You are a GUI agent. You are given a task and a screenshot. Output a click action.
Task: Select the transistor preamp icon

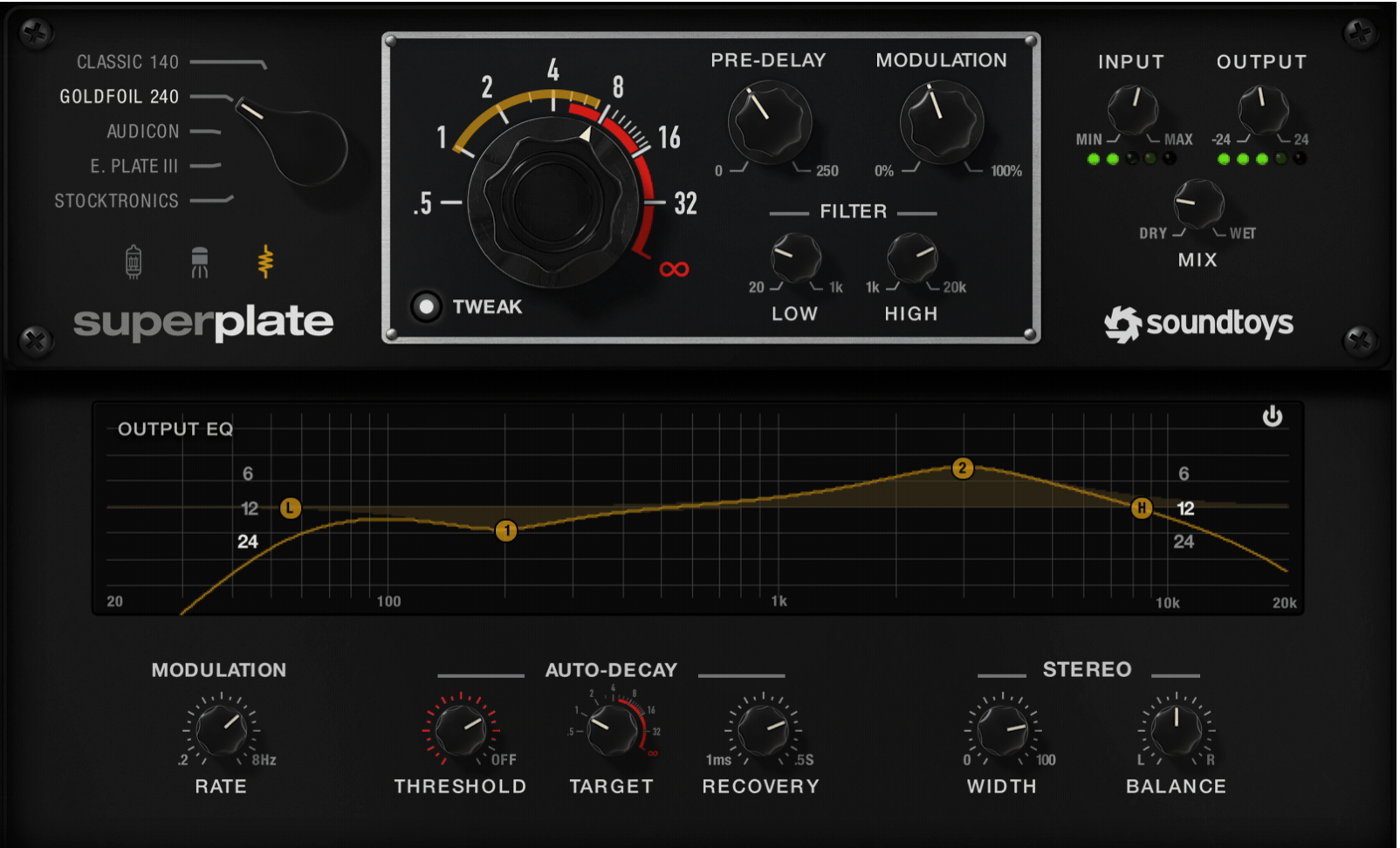200,262
